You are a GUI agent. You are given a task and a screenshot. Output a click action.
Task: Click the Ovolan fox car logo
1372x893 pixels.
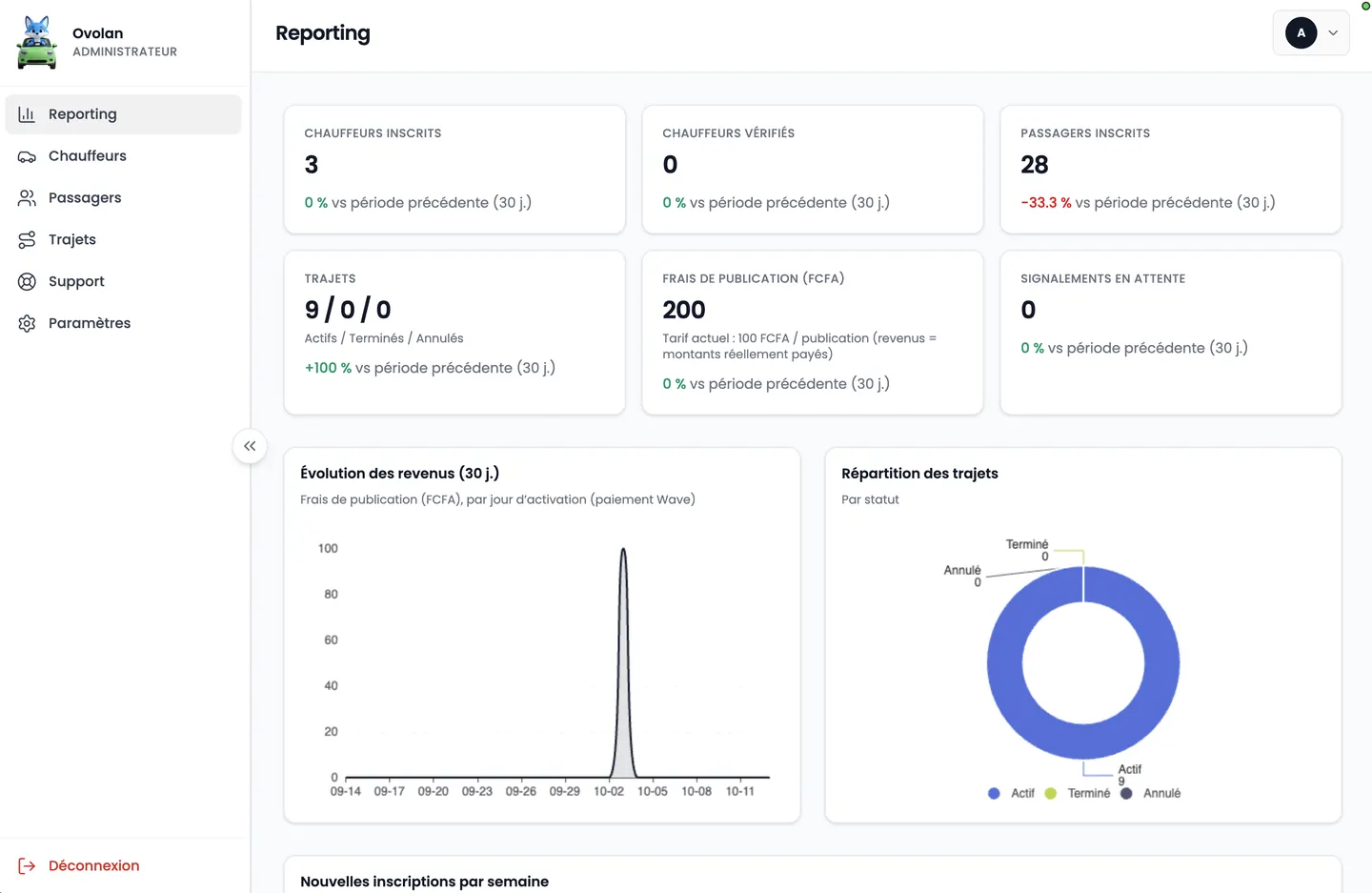pos(37,42)
